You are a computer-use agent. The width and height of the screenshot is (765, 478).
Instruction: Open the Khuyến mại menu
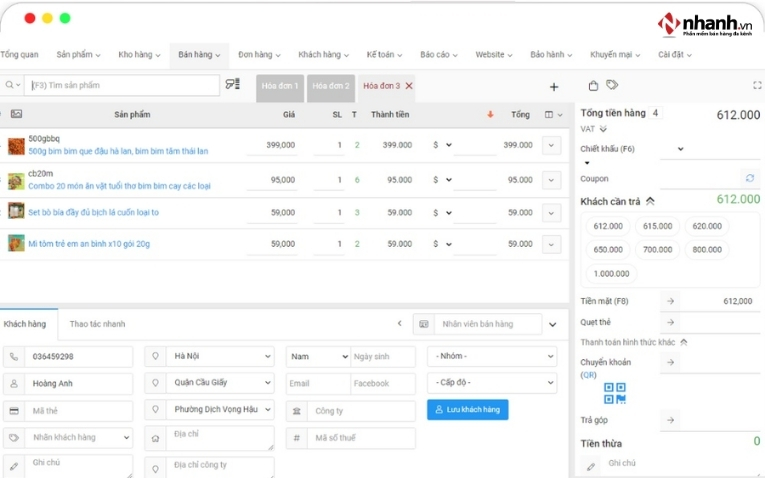[615, 55]
